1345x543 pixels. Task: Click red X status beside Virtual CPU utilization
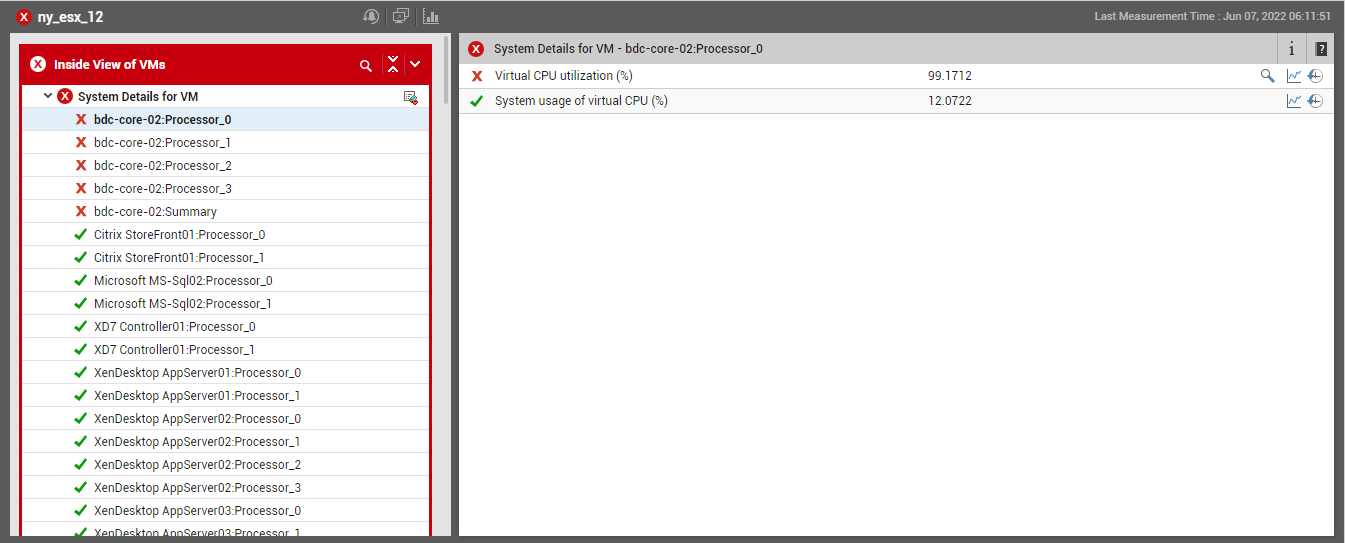tap(477, 76)
